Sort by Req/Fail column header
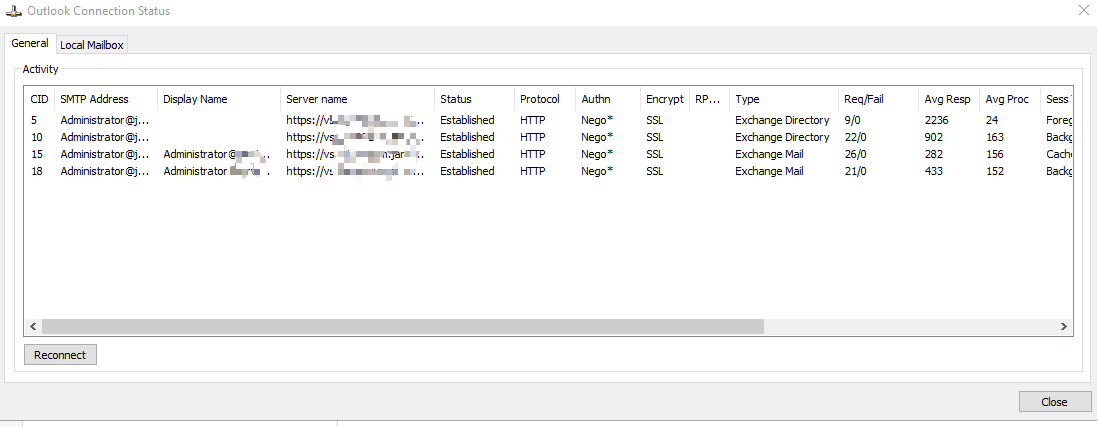Image resolution: width=1098 pixels, height=427 pixels. click(x=878, y=99)
